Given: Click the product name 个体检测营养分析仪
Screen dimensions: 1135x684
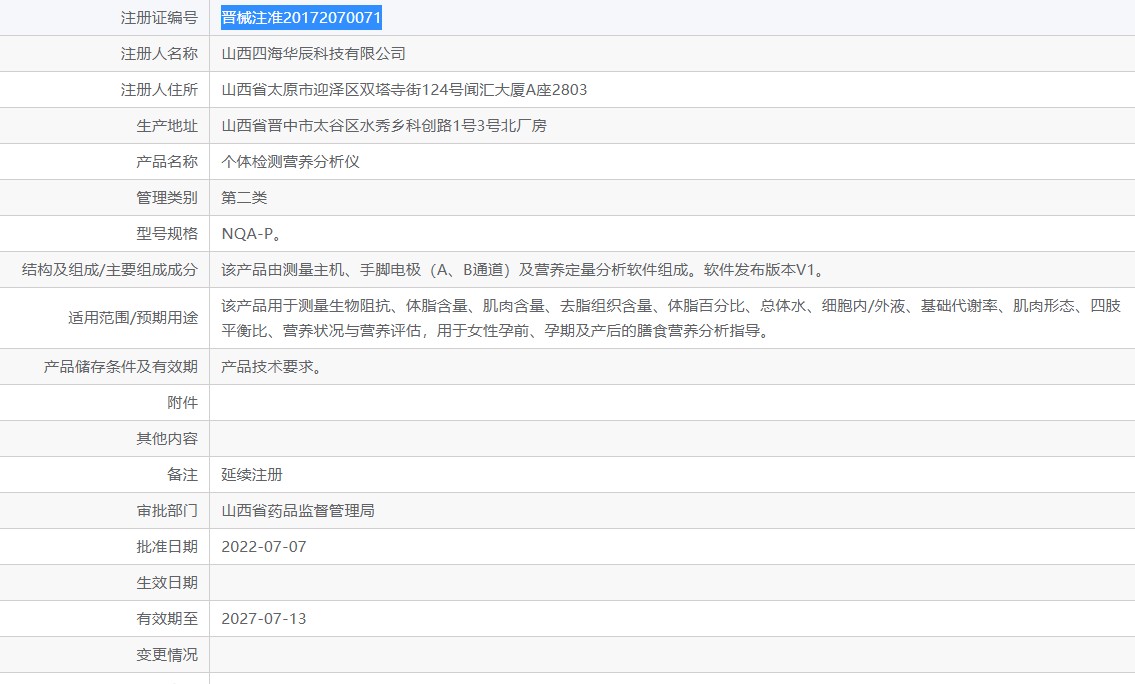Looking at the screenshot, I should coord(290,162).
